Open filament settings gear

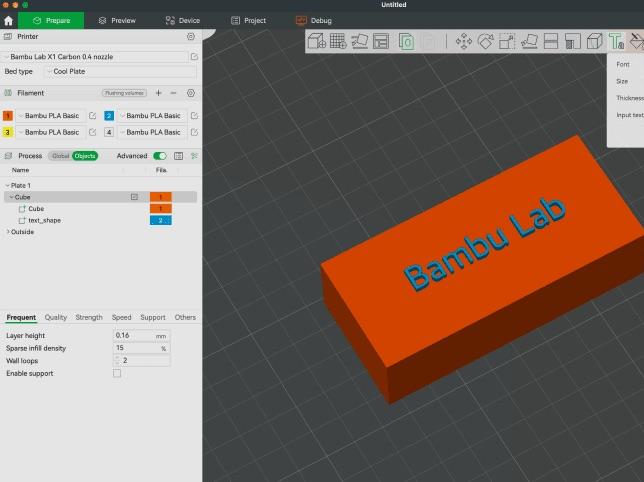191,93
